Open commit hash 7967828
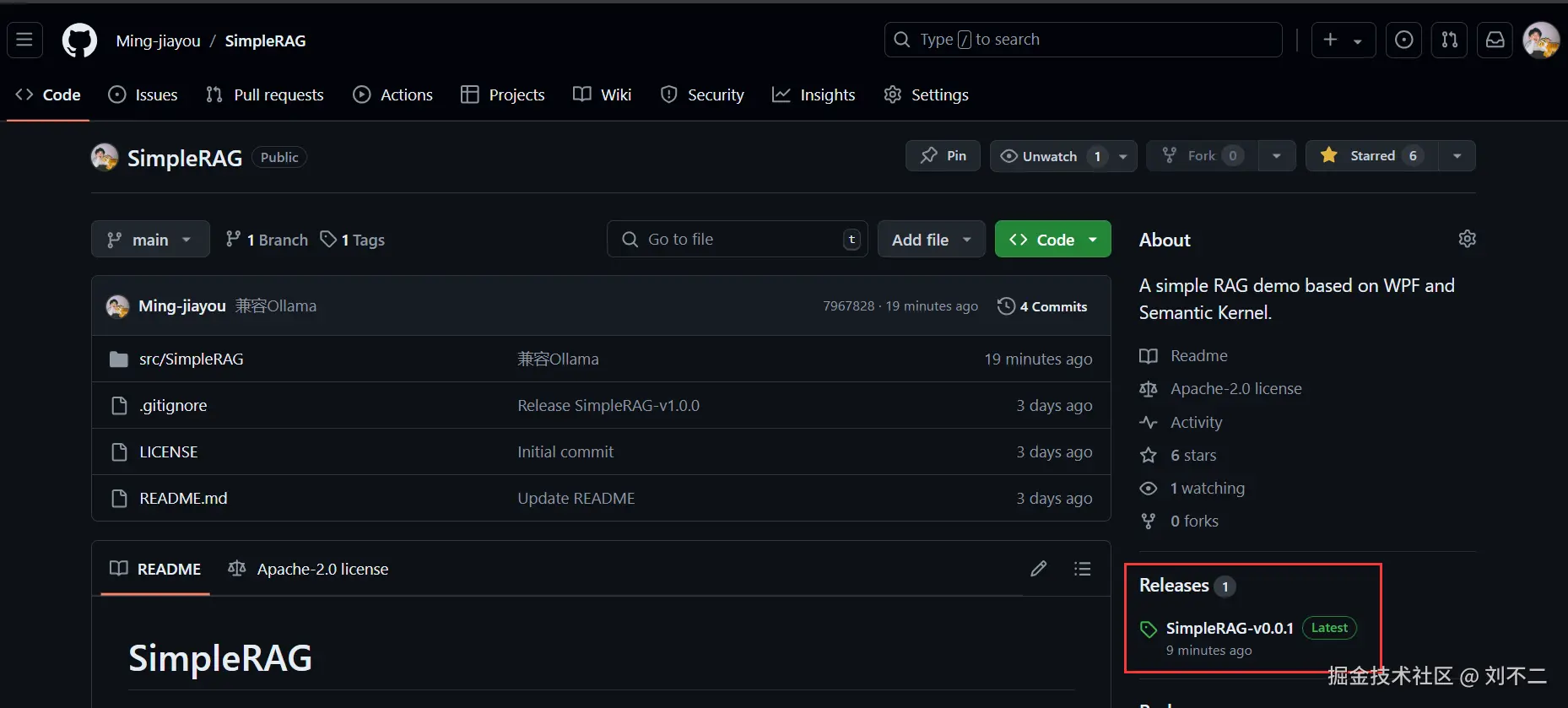The image size is (1568, 708). [849, 306]
